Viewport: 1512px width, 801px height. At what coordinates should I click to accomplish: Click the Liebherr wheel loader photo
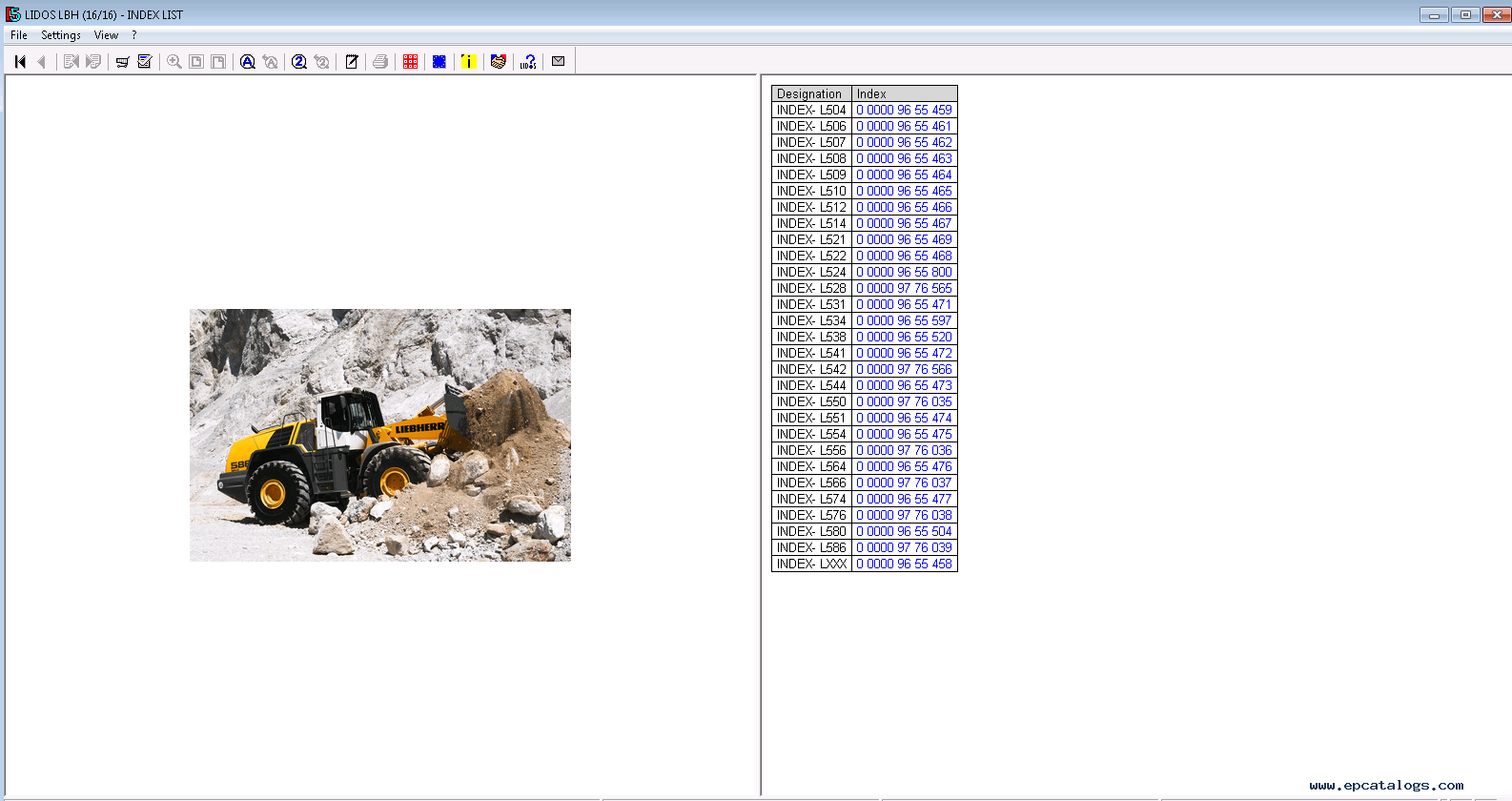380,435
